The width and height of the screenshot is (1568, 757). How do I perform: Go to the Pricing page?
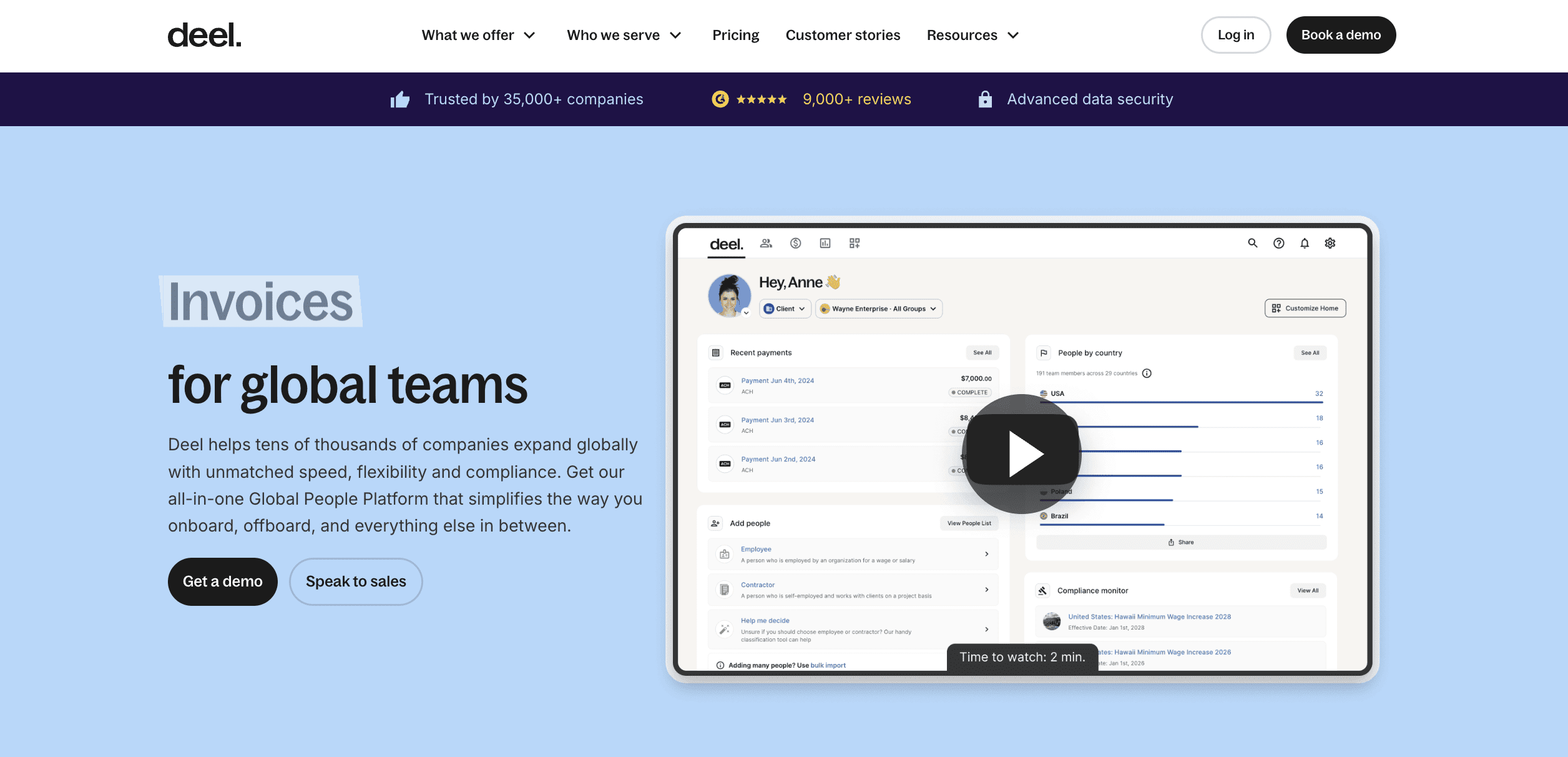[735, 35]
